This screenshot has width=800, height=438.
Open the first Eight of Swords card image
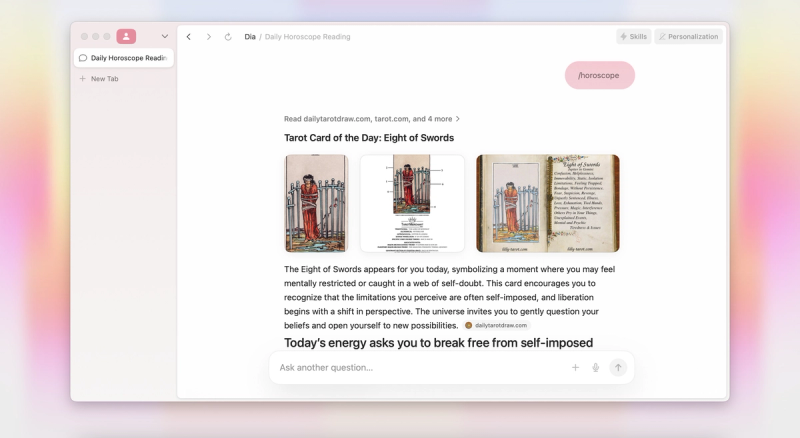point(316,203)
